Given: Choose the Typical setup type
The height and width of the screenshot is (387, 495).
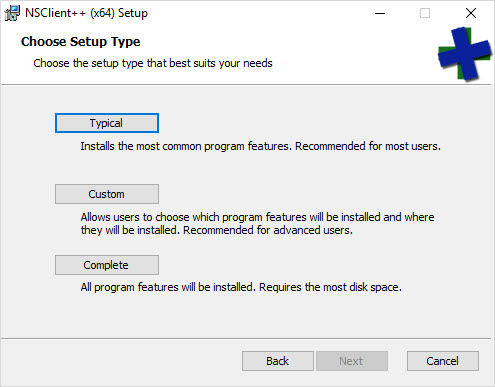Looking at the screenshot, I should 107,123.
